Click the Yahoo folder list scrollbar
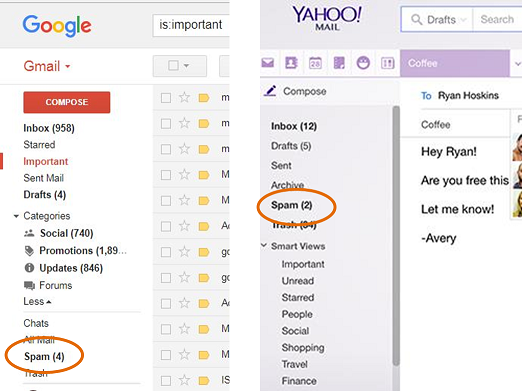 tap(396, 236)
